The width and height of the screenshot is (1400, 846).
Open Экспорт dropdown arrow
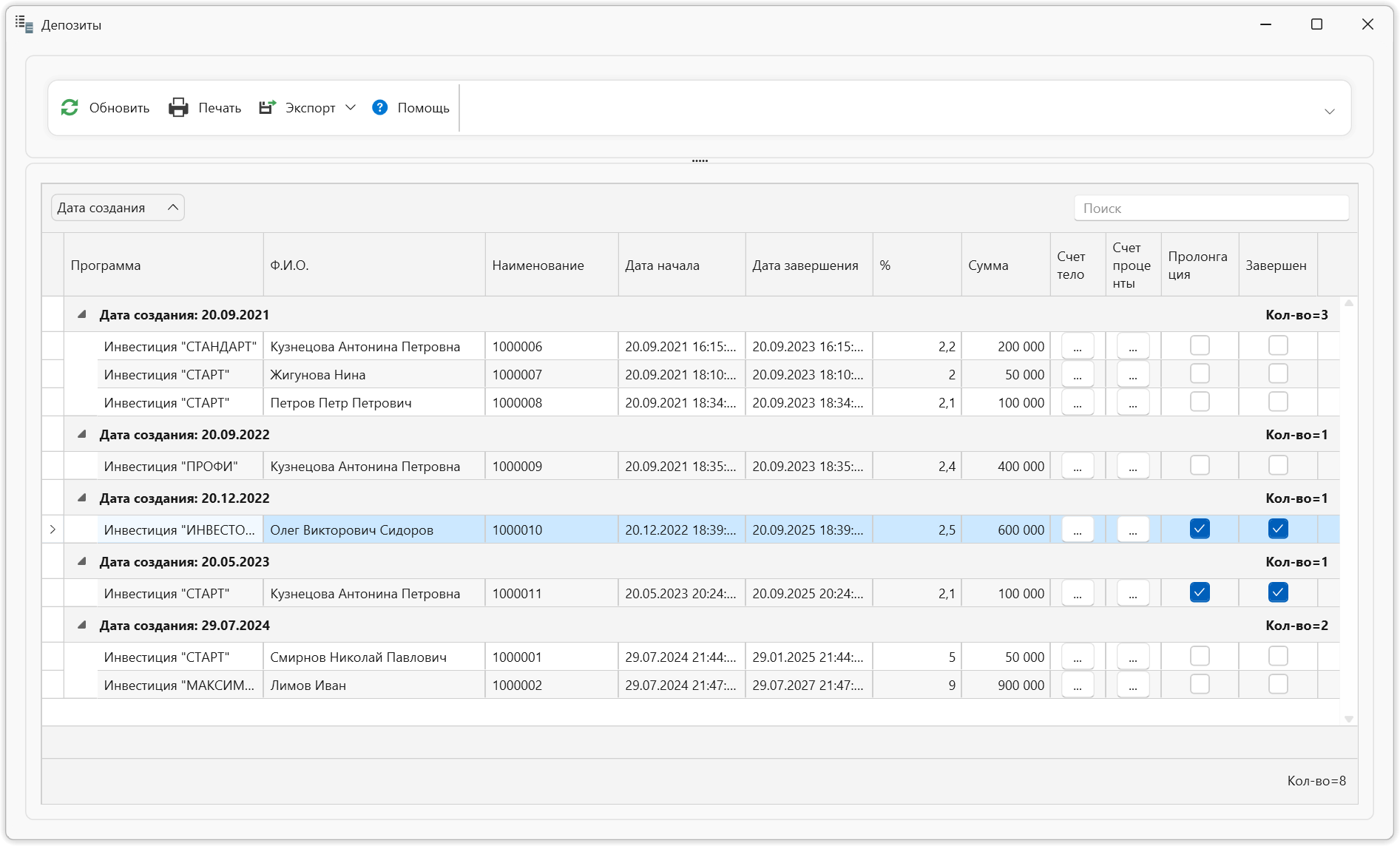point(351,108)
